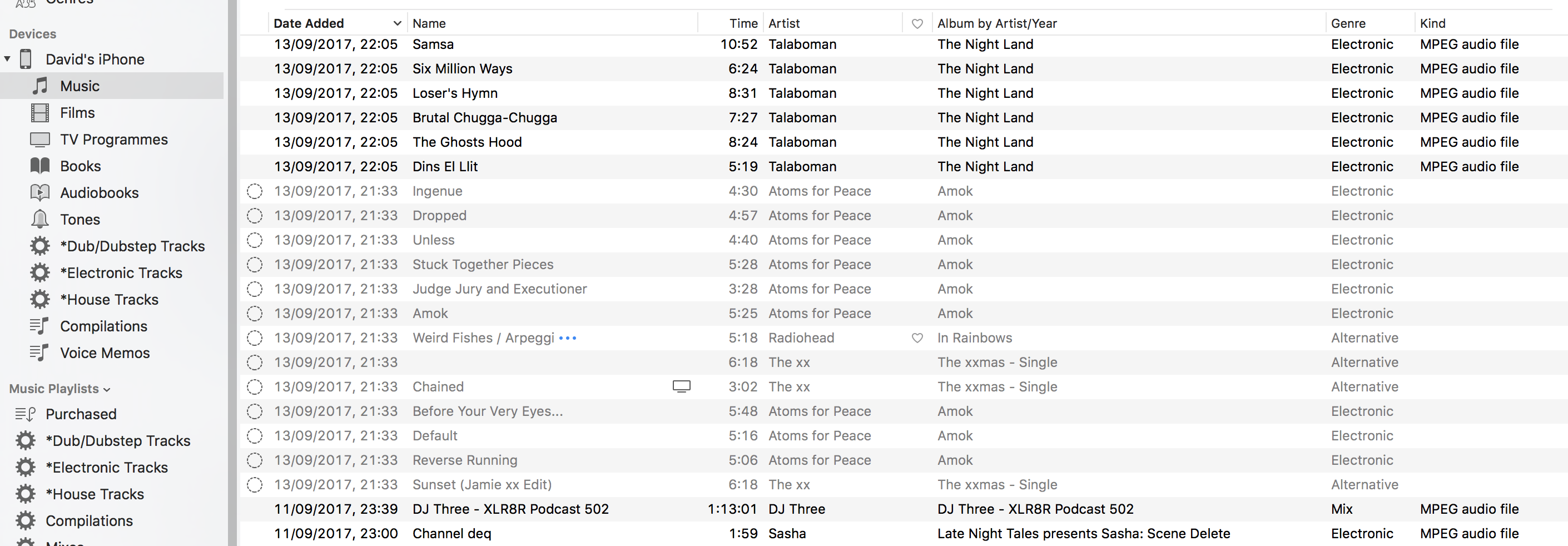Click the 1:13:01 duration cell
The width and height of the screenshot is (1568, 546).
click(x=732, y=509)
